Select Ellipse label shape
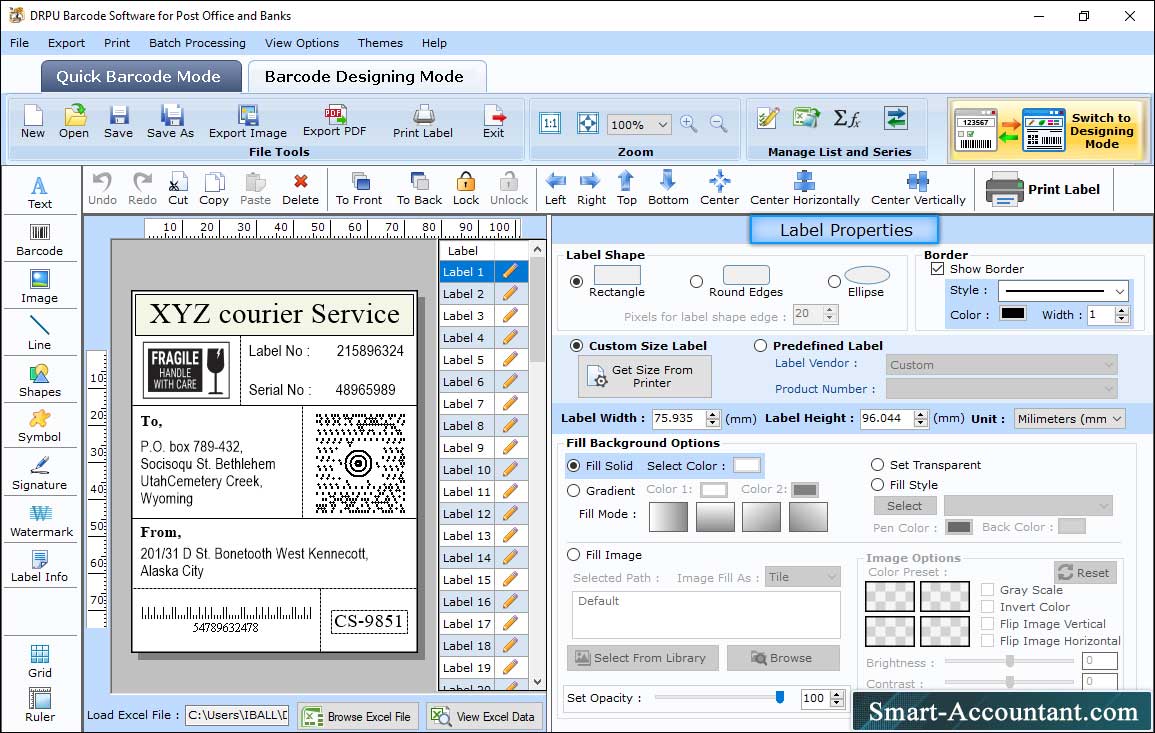The image size is (1155, 733). tap(834, 281)
